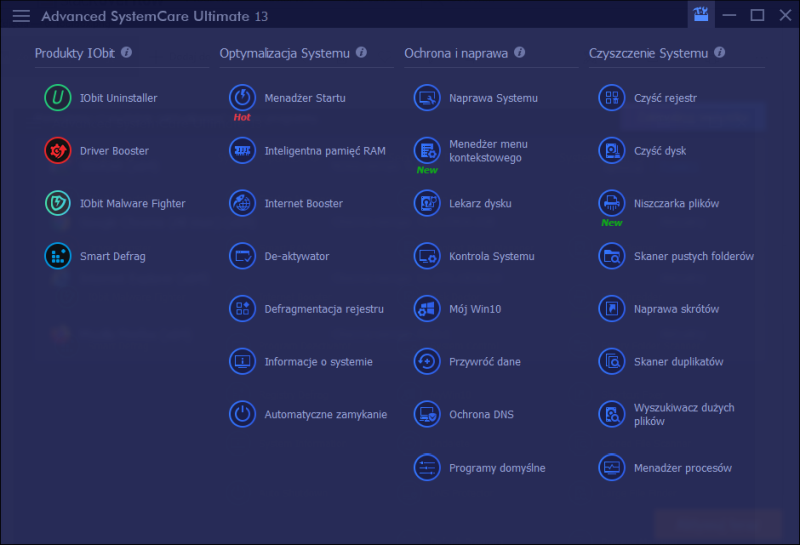Screen dimensions: 800x545
Task: Open IObit Malware Fighter shield icon
Action: [x=58, y=203]
